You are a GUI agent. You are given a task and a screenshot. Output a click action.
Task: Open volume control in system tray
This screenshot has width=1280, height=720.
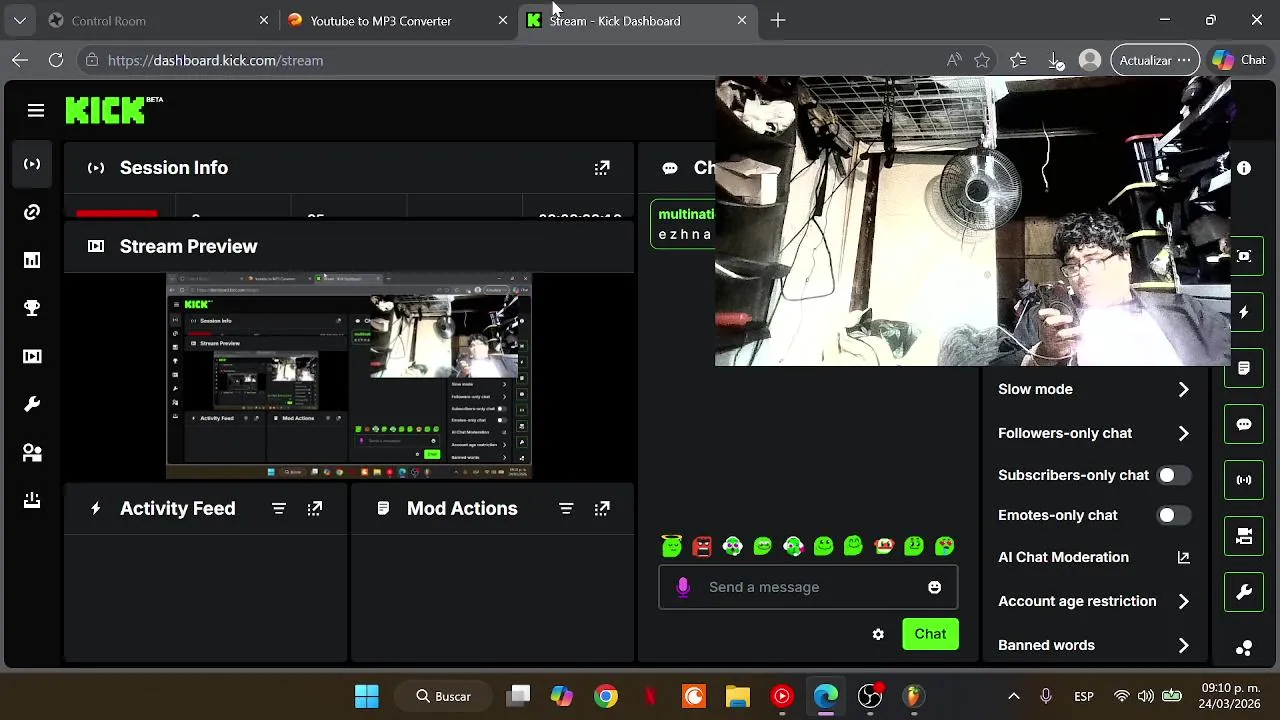coord(1146,696)
